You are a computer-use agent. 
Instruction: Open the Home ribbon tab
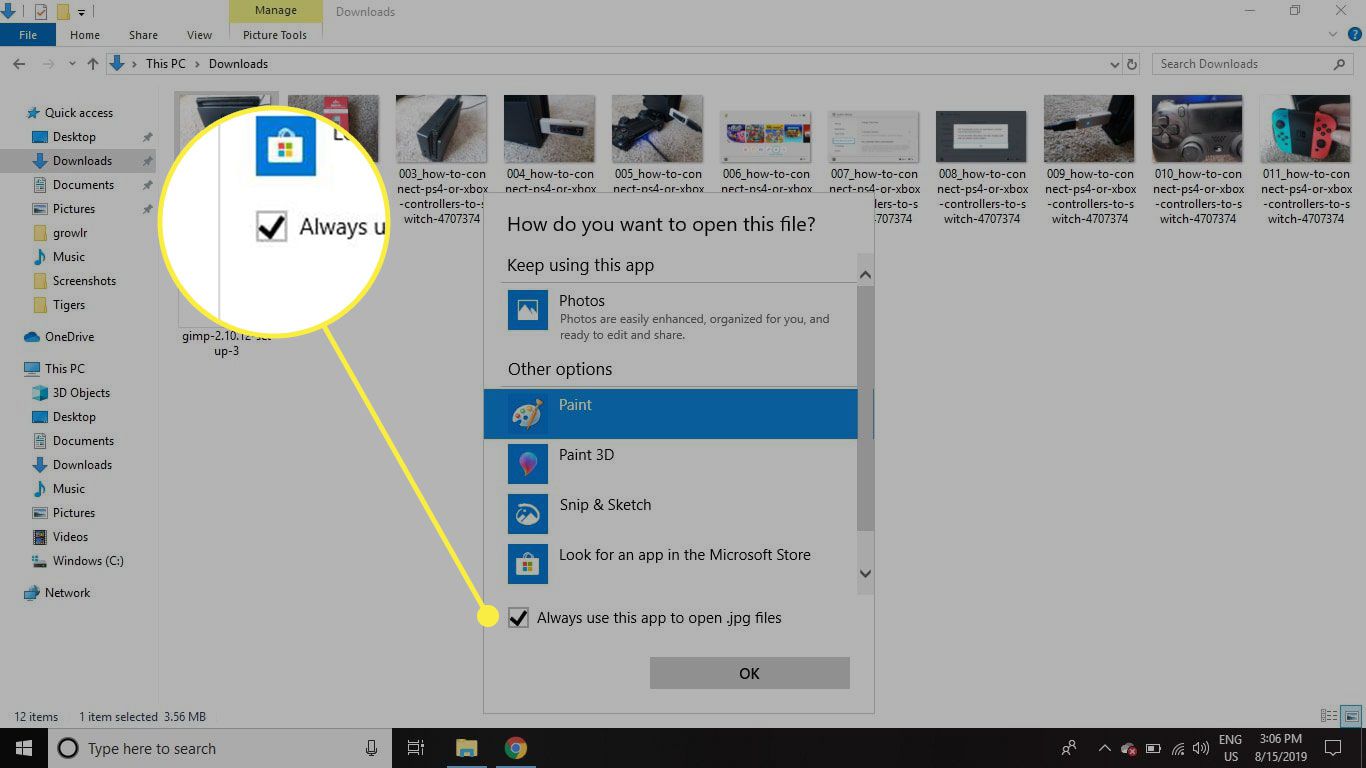[85, 35]
